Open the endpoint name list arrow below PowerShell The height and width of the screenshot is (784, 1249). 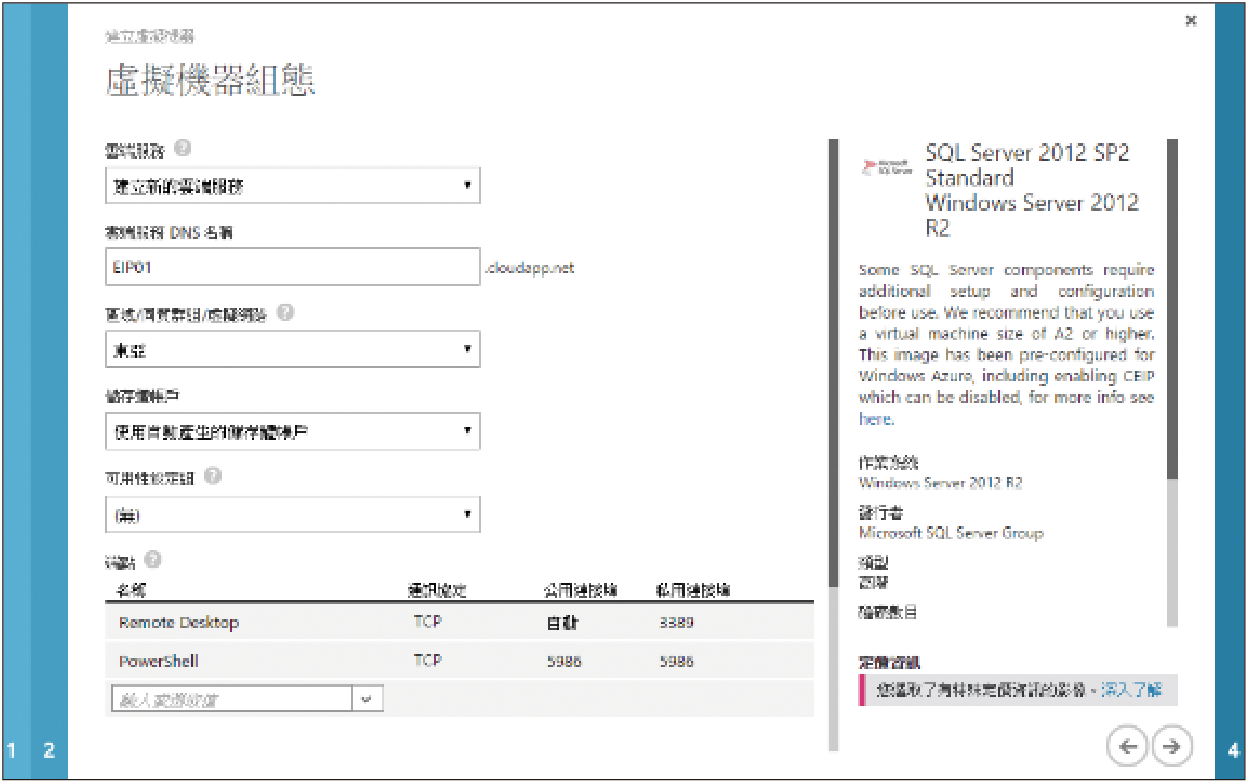click(368, 700)
